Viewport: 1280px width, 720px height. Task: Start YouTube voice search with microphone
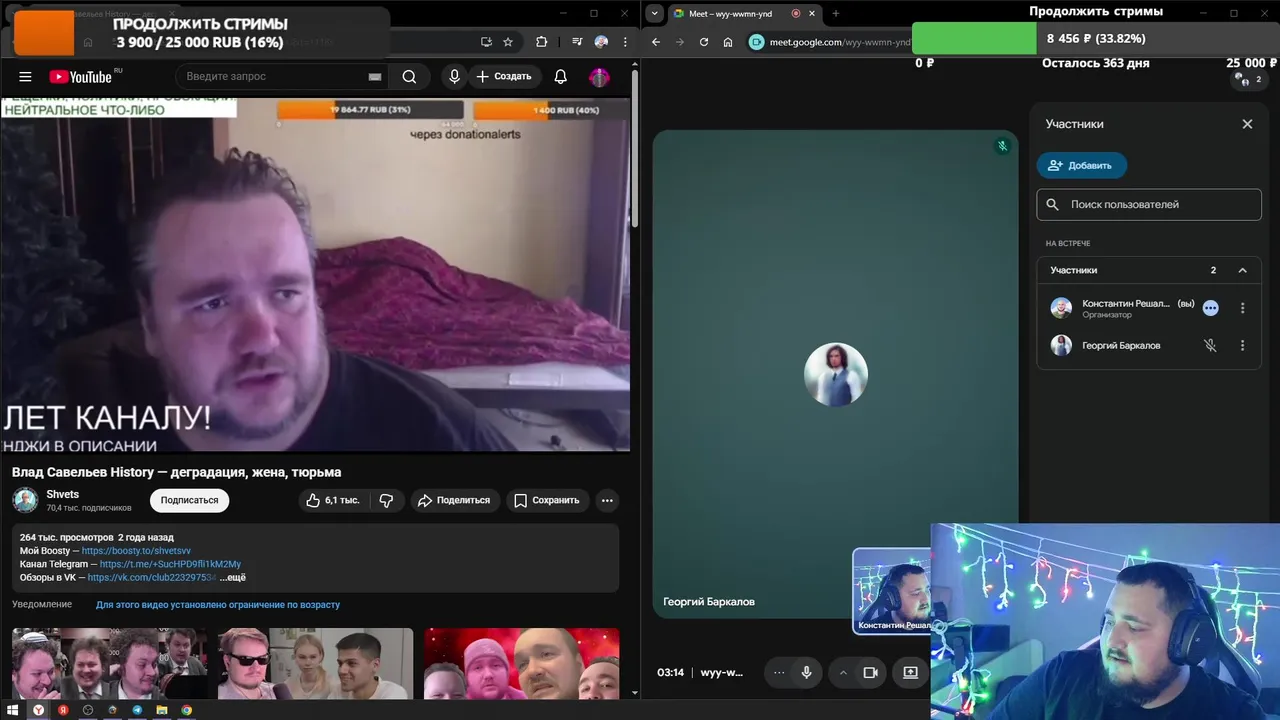pyautogui.click(x=455, y=77)
